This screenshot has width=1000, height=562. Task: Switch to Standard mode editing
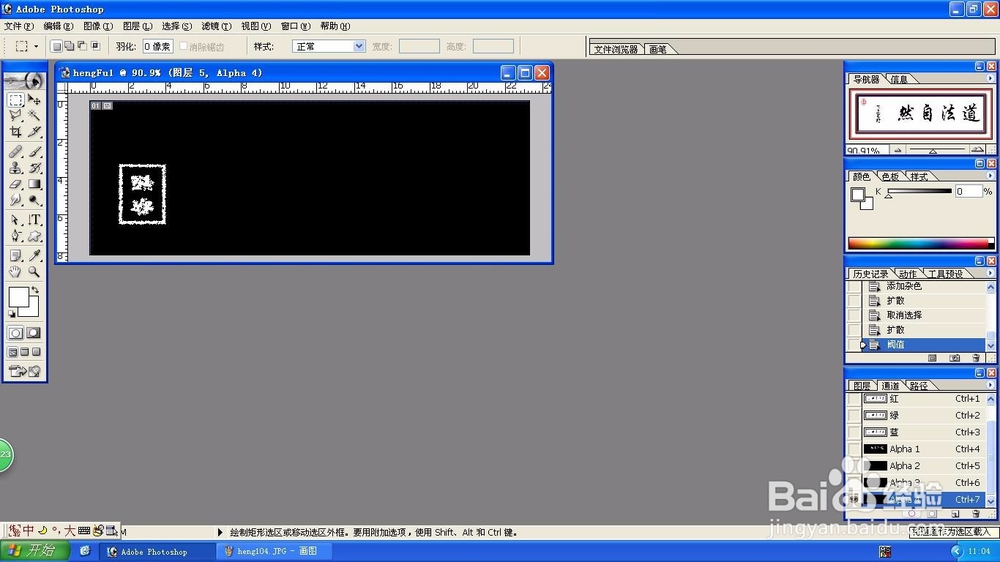click(16, 333)
